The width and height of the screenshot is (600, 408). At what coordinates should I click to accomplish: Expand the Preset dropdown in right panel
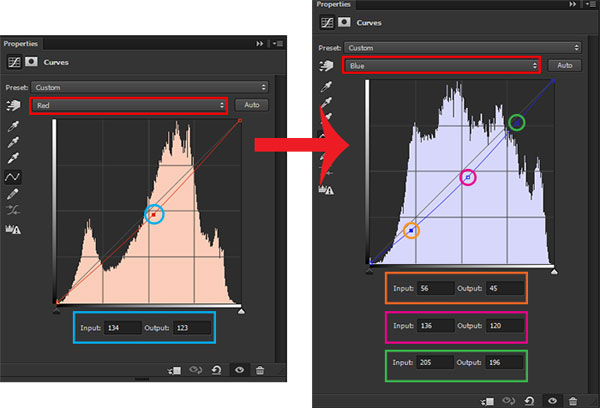tap(462, 47)
